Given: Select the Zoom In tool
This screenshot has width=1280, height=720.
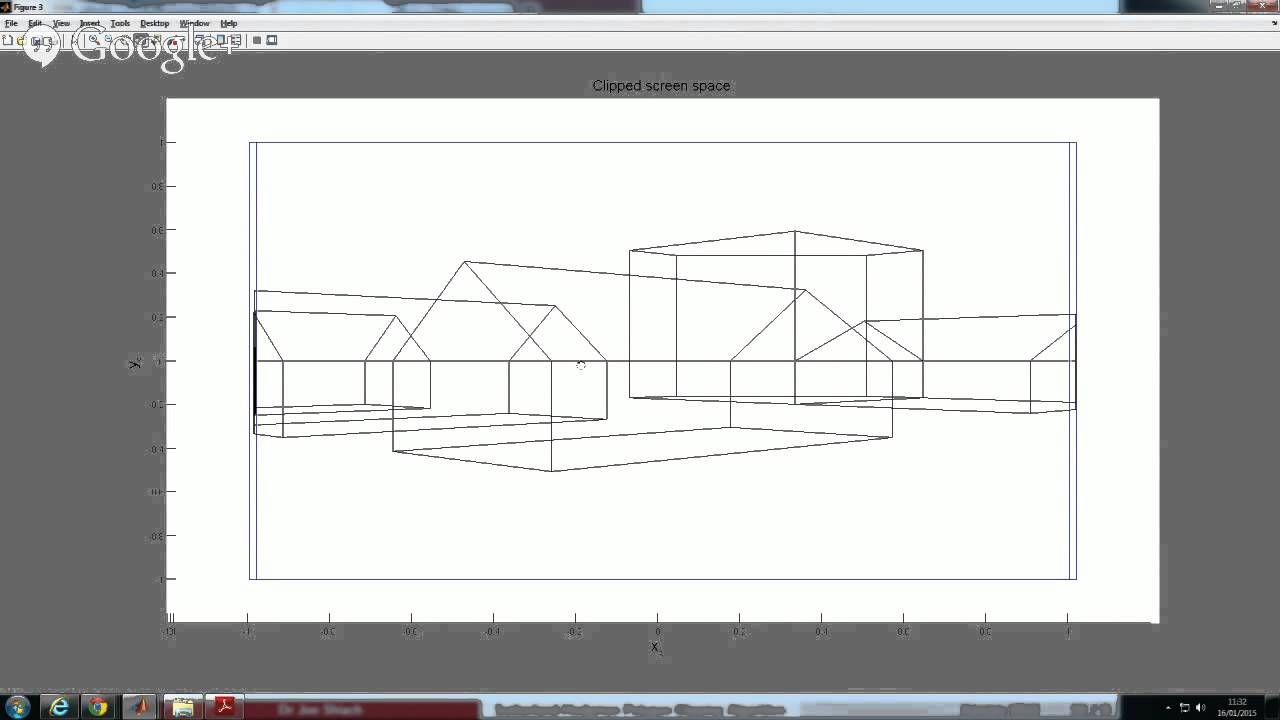Looking at the screenshot, I should (x=93, y=40).
